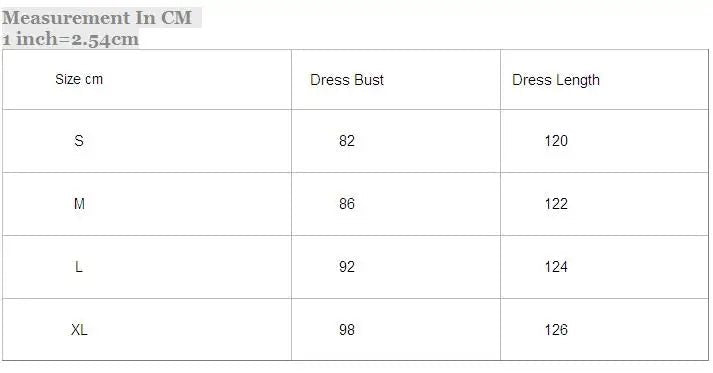Screen dimensions: 713x373
Task: Select the 'Dress Length' column header
Action: pyautogui.click(x=604, y=80)
